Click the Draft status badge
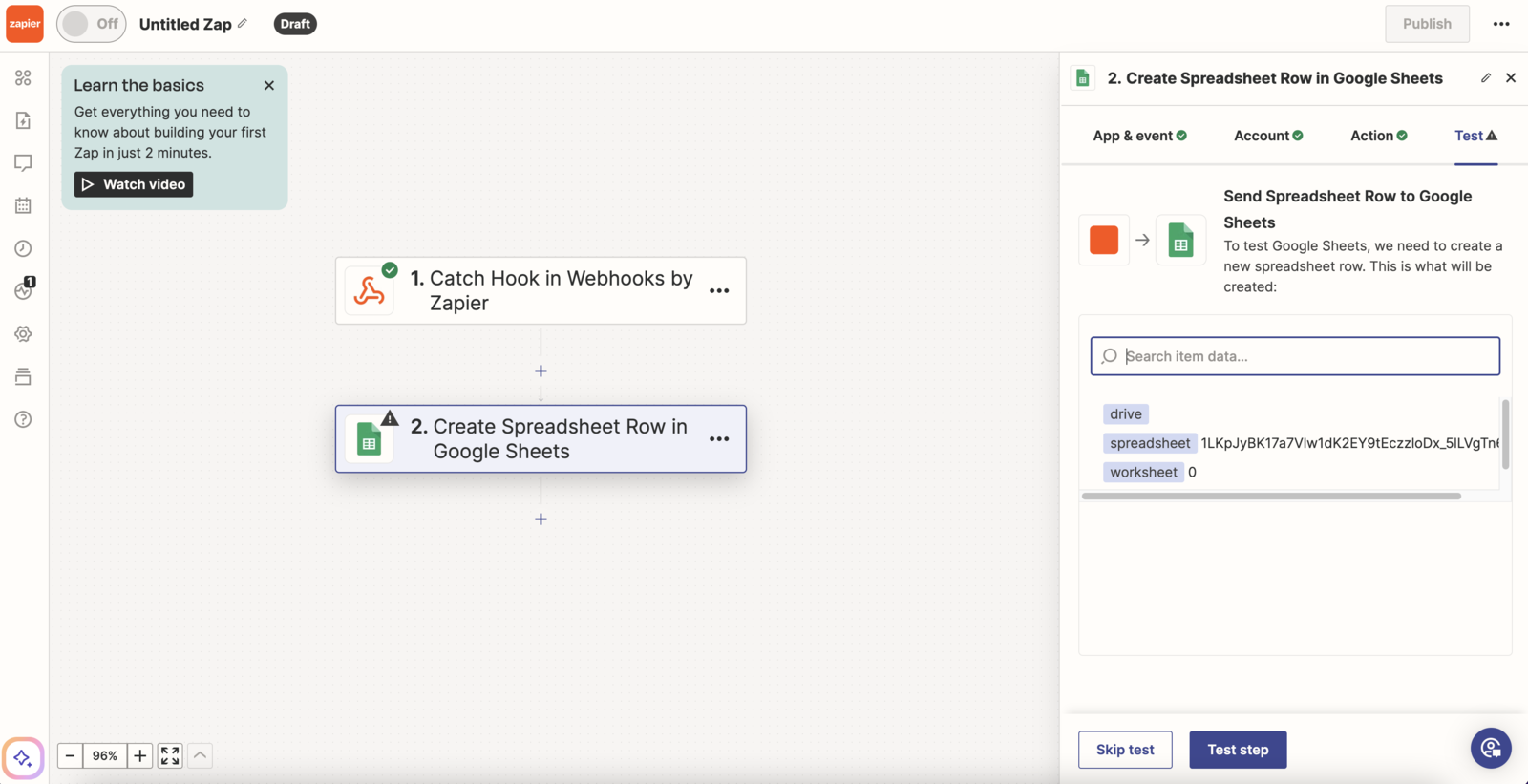 pos(295,24)
